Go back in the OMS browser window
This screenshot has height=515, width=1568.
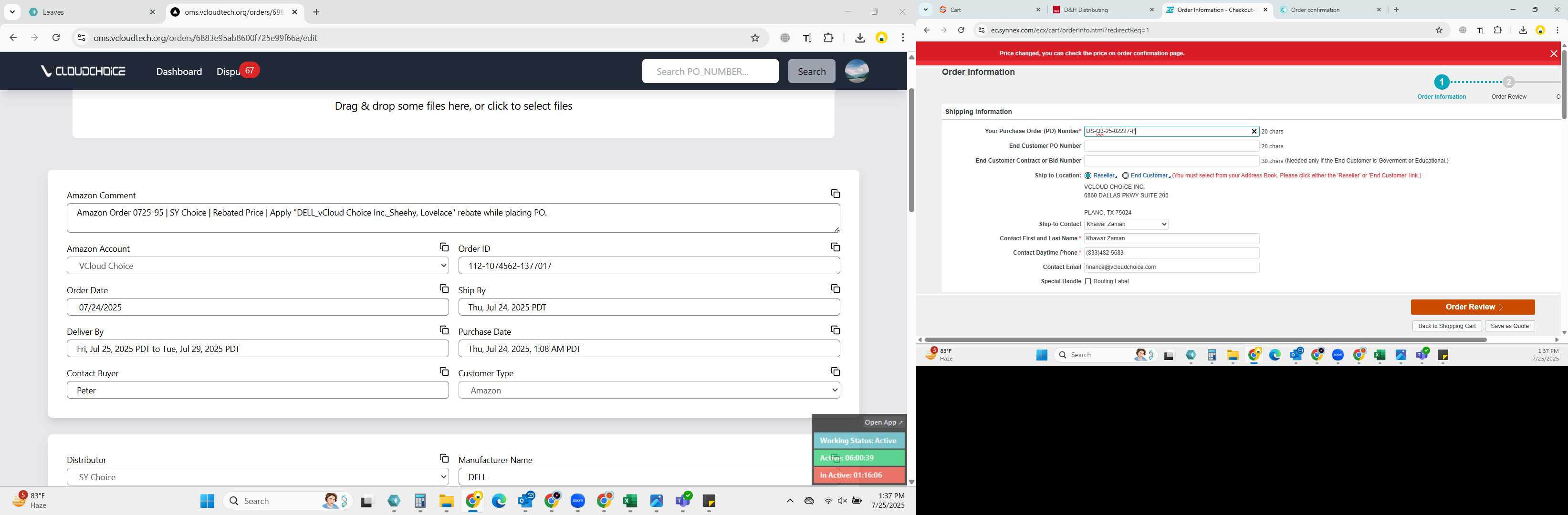coord(13,38)
